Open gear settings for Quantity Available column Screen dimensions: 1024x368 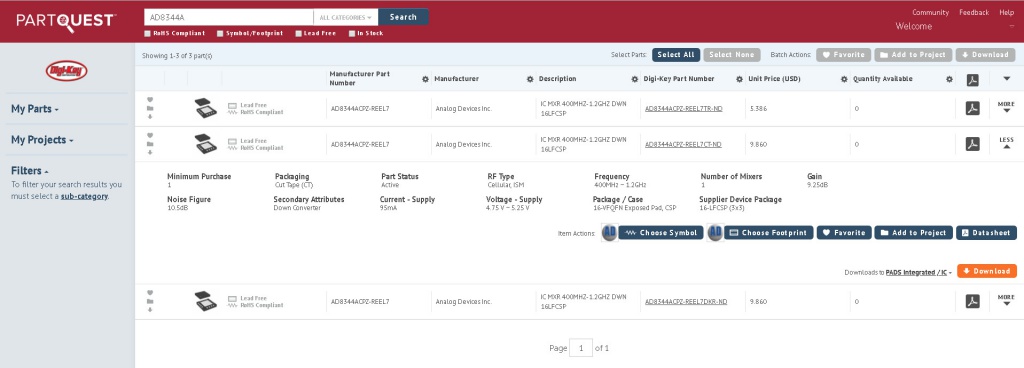[949, 79]
